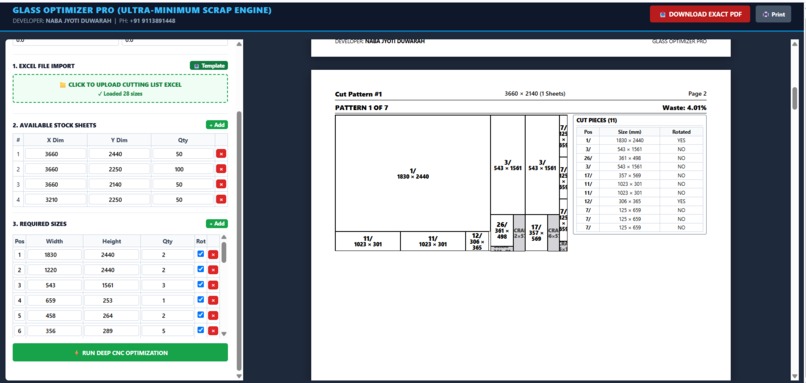Select piece 17/ 357 × 569 in pattern
The width and height of the screenshot is (806, 383).
coord(536,232)
